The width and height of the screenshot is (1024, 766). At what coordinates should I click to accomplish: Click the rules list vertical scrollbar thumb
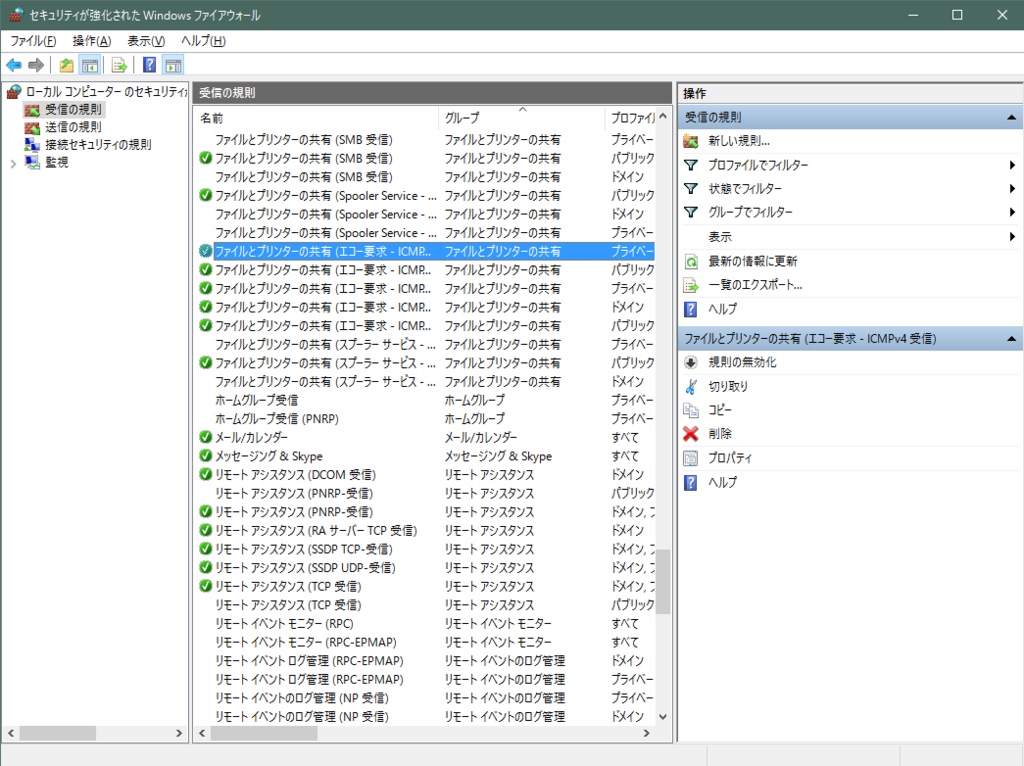[663, 582]
